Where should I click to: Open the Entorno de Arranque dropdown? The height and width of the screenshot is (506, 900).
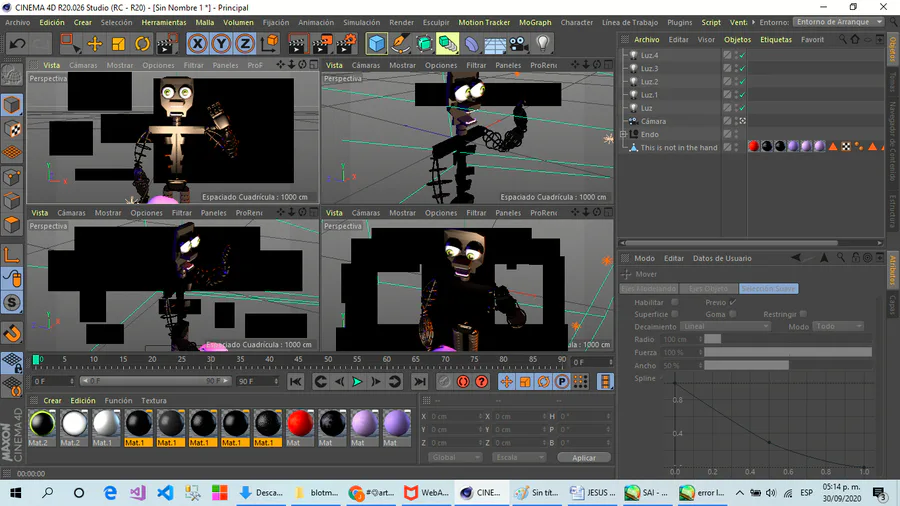[838, 22]
